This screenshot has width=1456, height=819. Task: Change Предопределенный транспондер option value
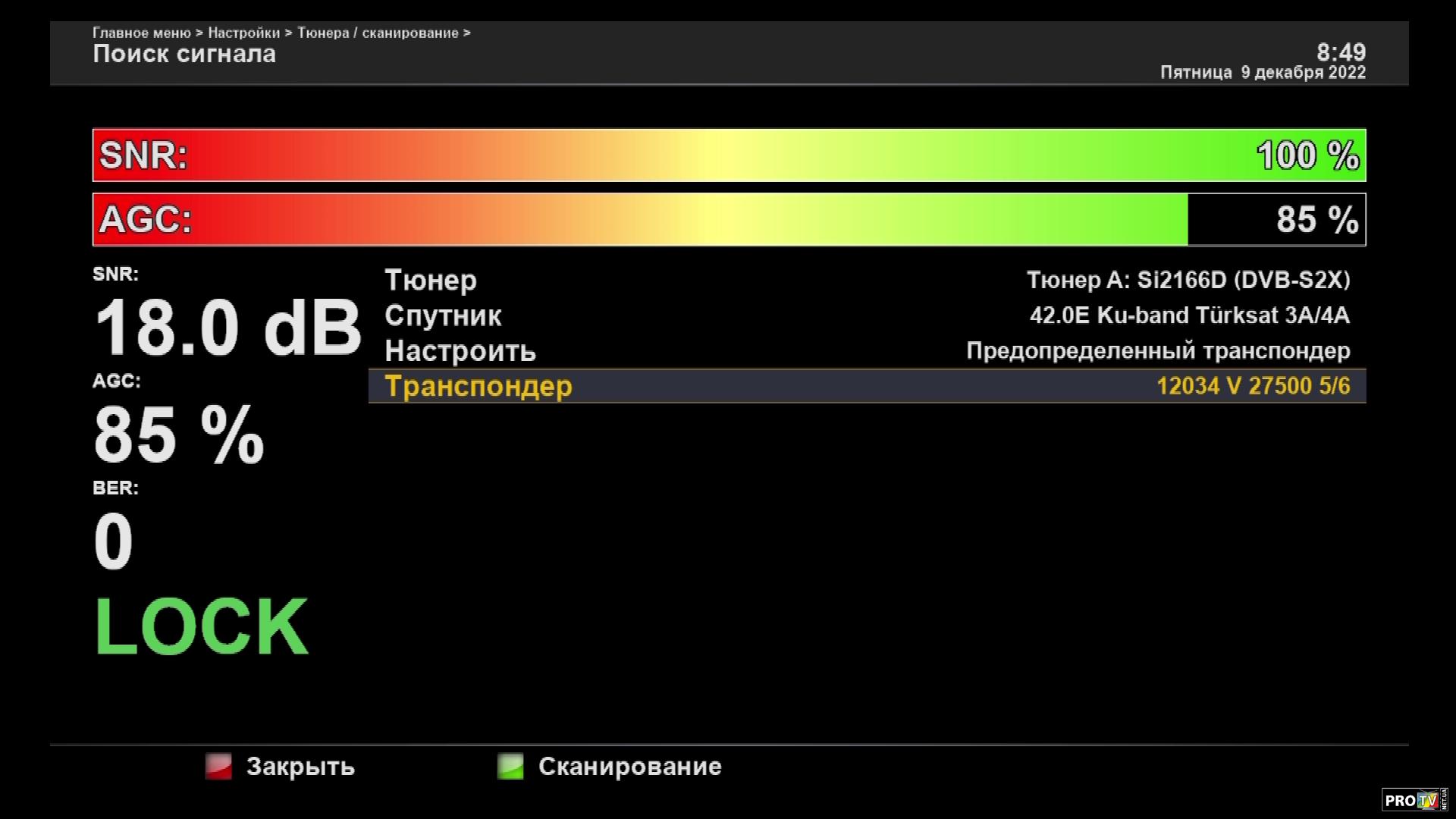tap(1157, 351)
